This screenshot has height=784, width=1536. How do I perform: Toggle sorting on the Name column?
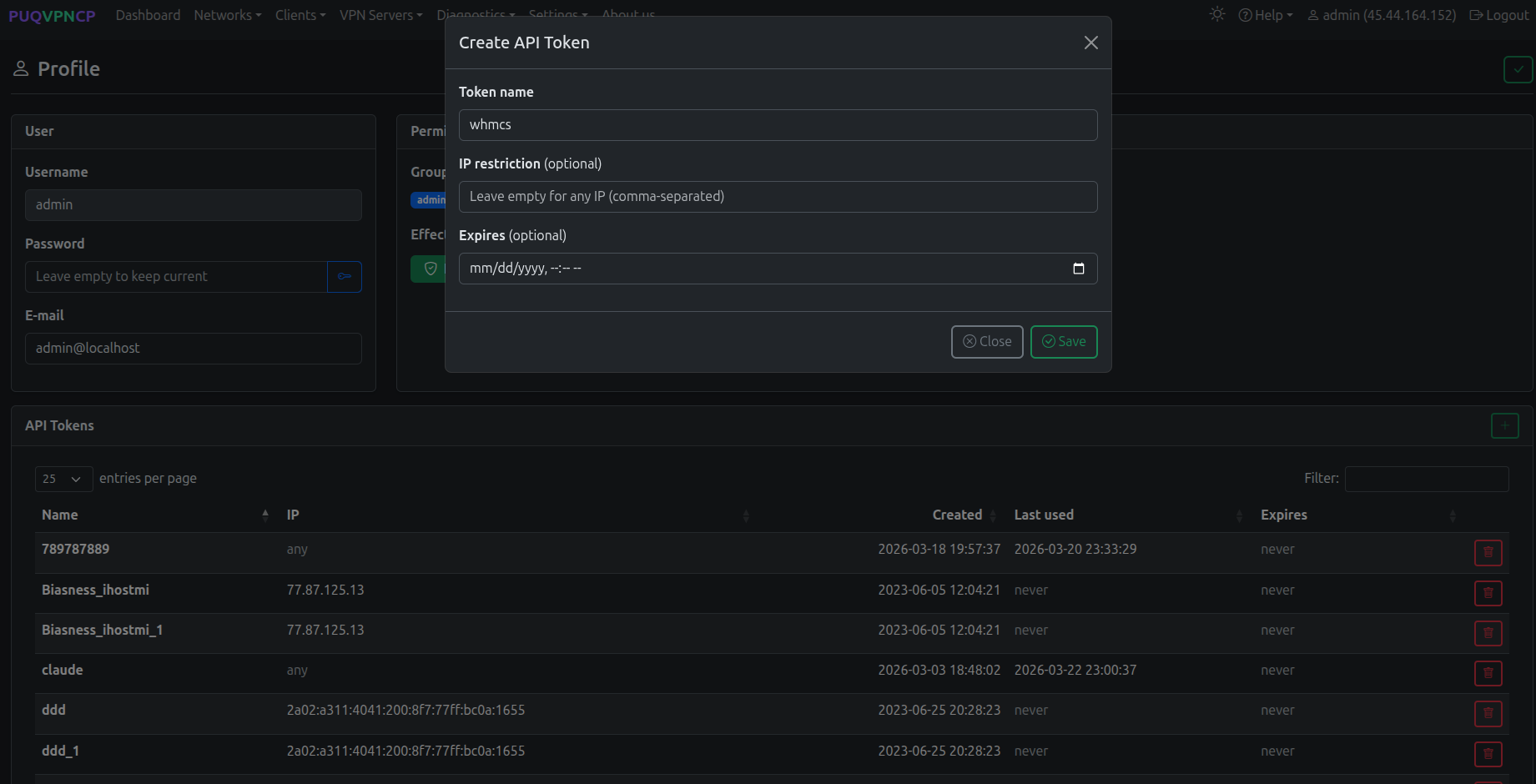[59, 515]
